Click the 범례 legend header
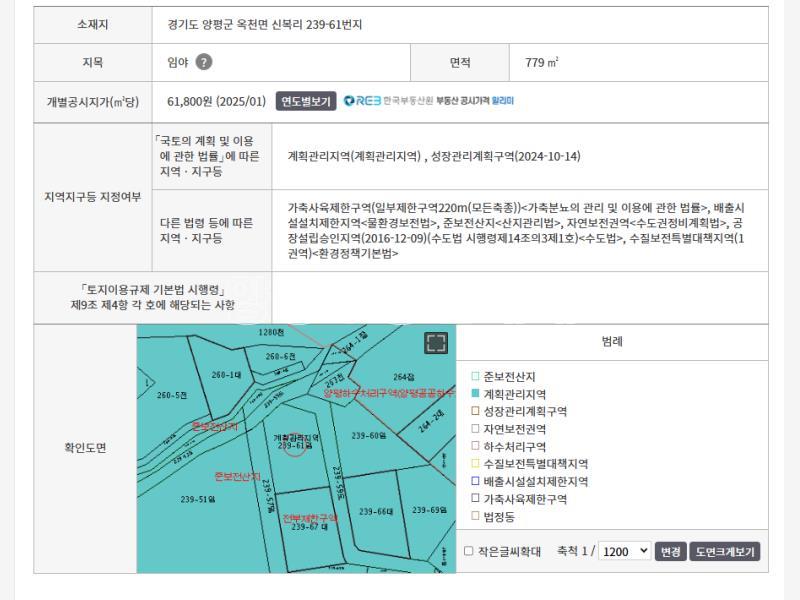The image size is (800, 600). coord(612,341)
